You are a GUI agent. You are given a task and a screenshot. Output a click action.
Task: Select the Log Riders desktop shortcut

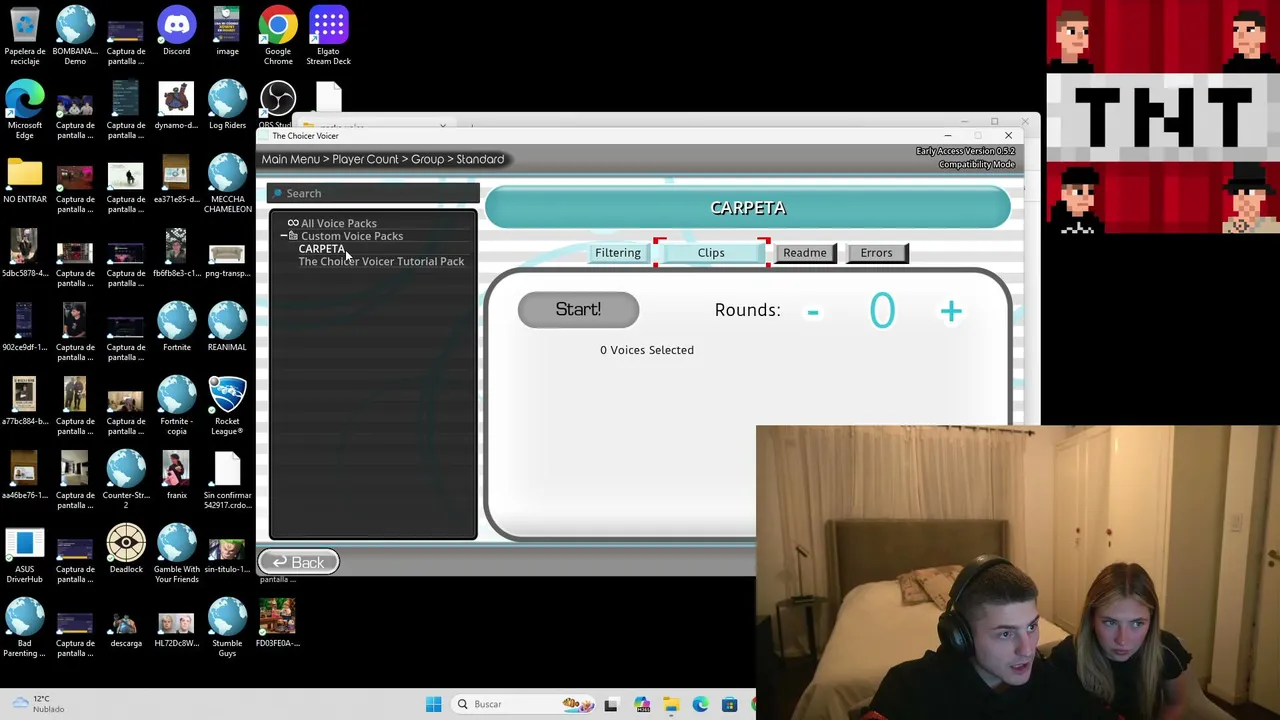coord(227,106)
